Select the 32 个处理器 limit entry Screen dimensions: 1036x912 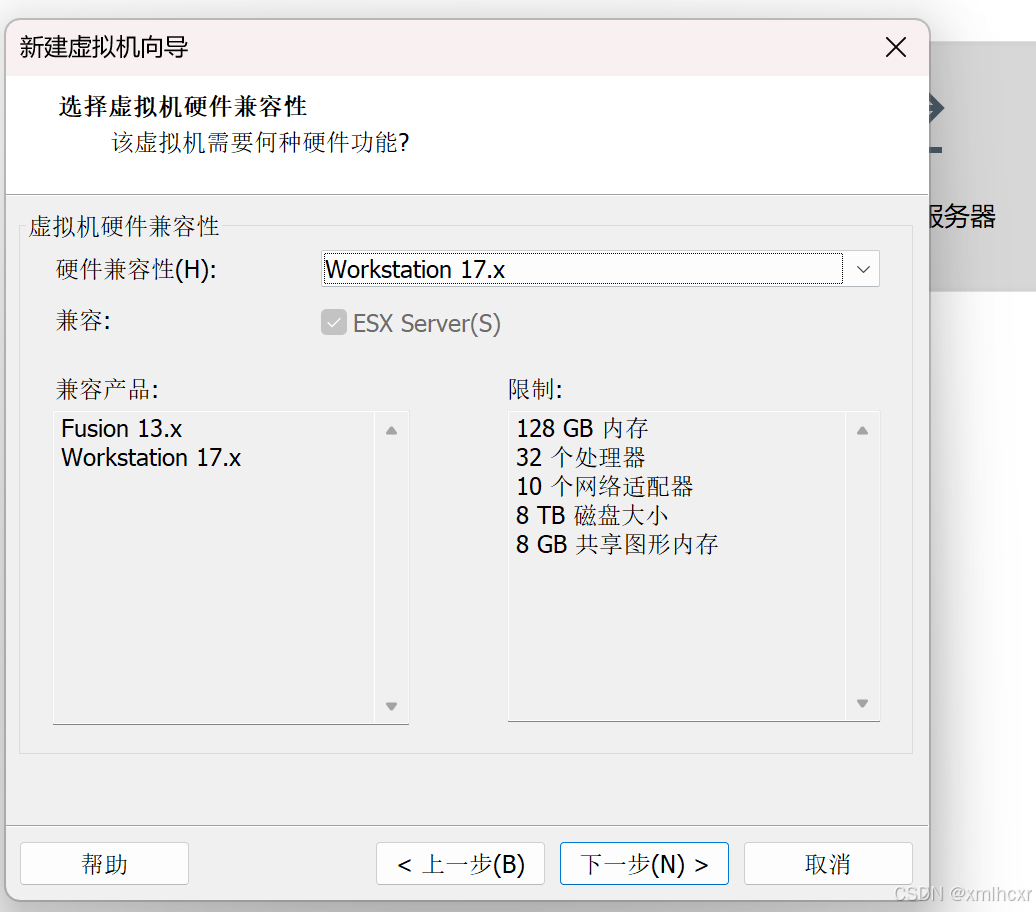point(580,457)
